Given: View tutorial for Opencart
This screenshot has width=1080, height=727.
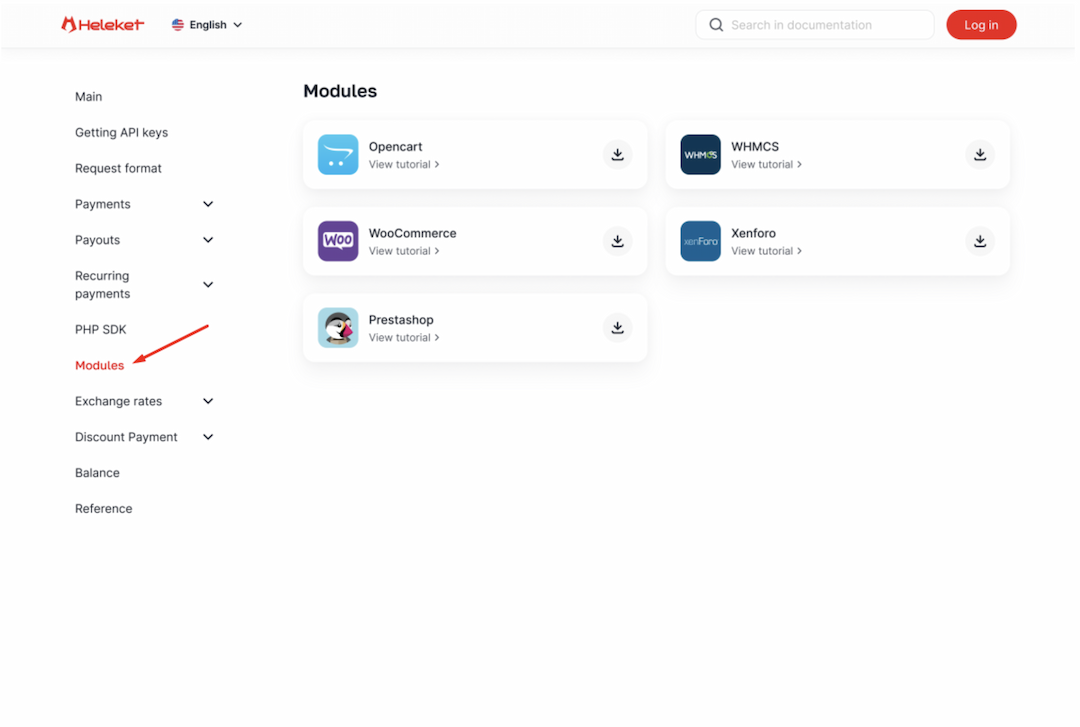Looking at the screenshot, I should pos(404,165).
